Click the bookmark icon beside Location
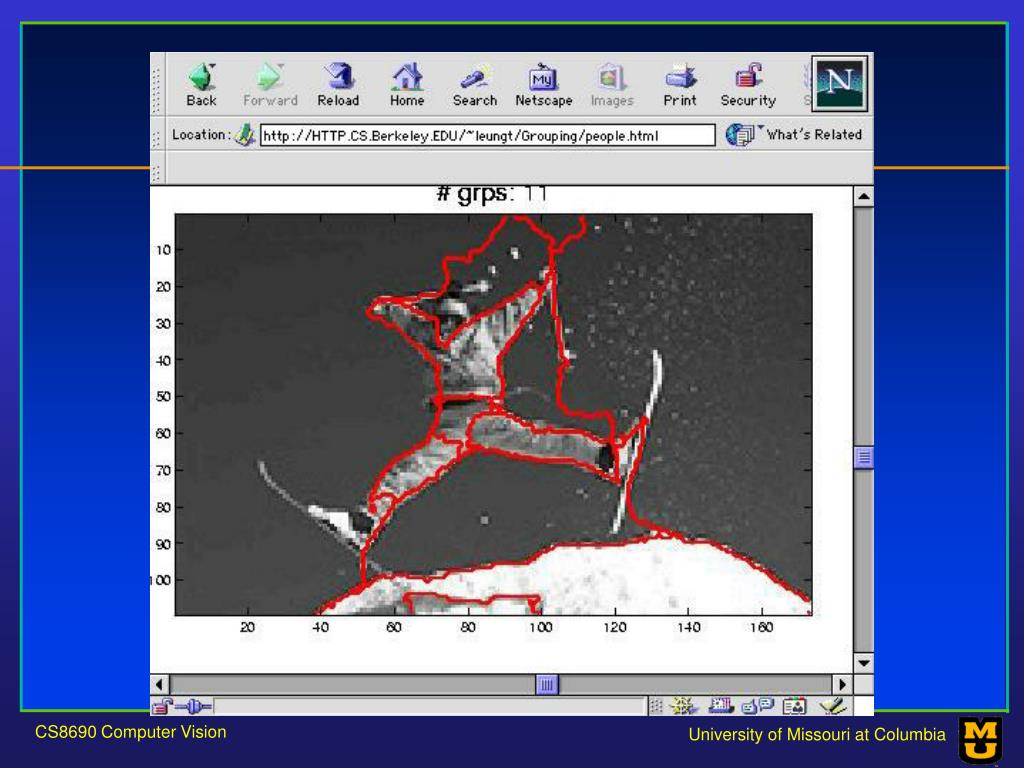The height and width of the screenshot is (768, 1024). coord(245,135)
